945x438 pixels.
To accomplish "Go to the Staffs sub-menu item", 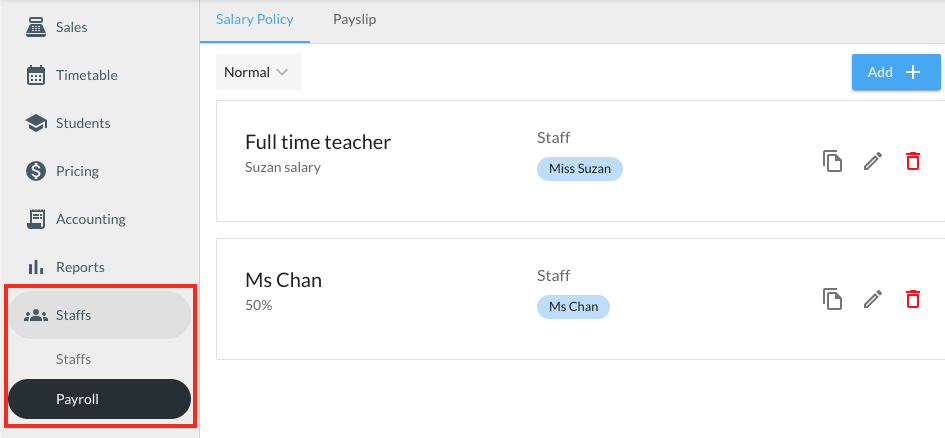I will pos(74,359).
